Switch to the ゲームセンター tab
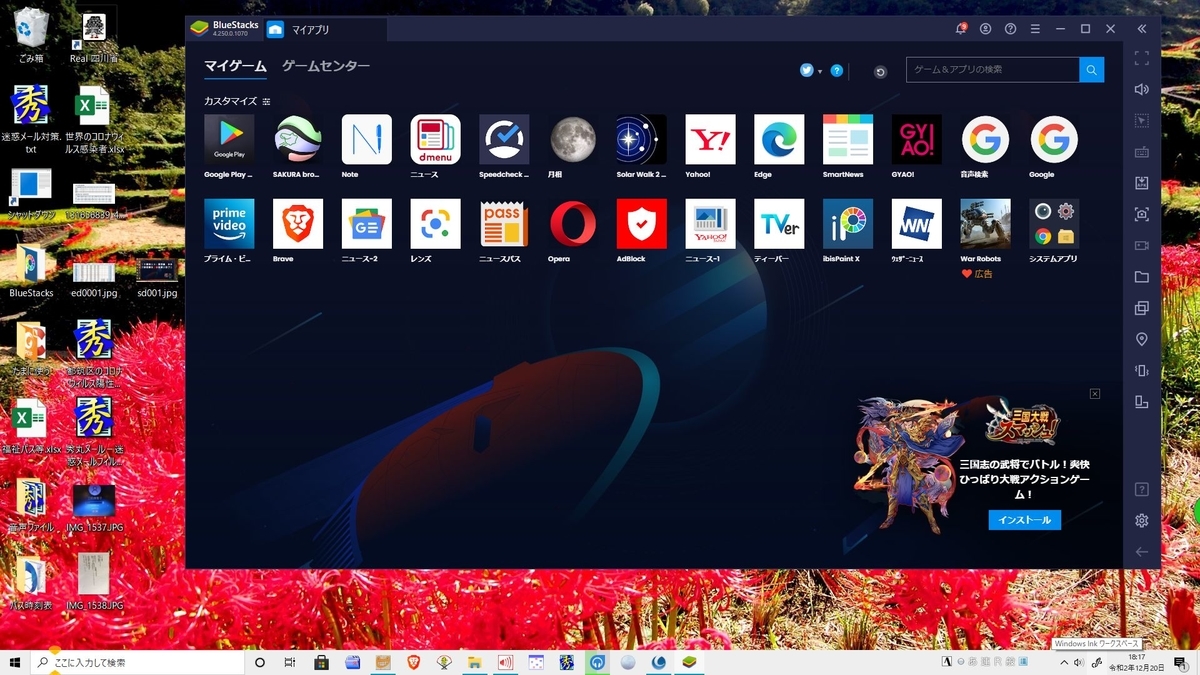Image resolution: width=1200 pixels, height=675 pixels. coord(326,66)
